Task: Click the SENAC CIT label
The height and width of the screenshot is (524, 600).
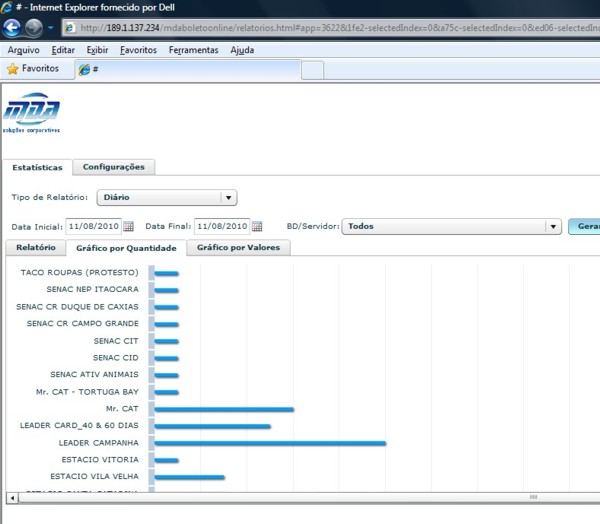Action: tap(116, 341)
